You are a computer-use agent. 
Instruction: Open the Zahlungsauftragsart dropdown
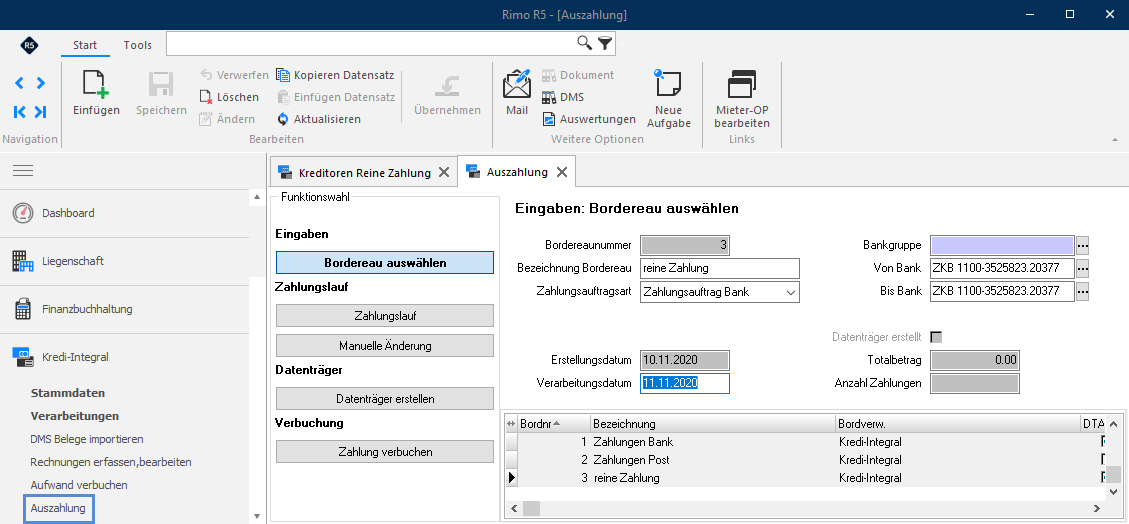791,292
